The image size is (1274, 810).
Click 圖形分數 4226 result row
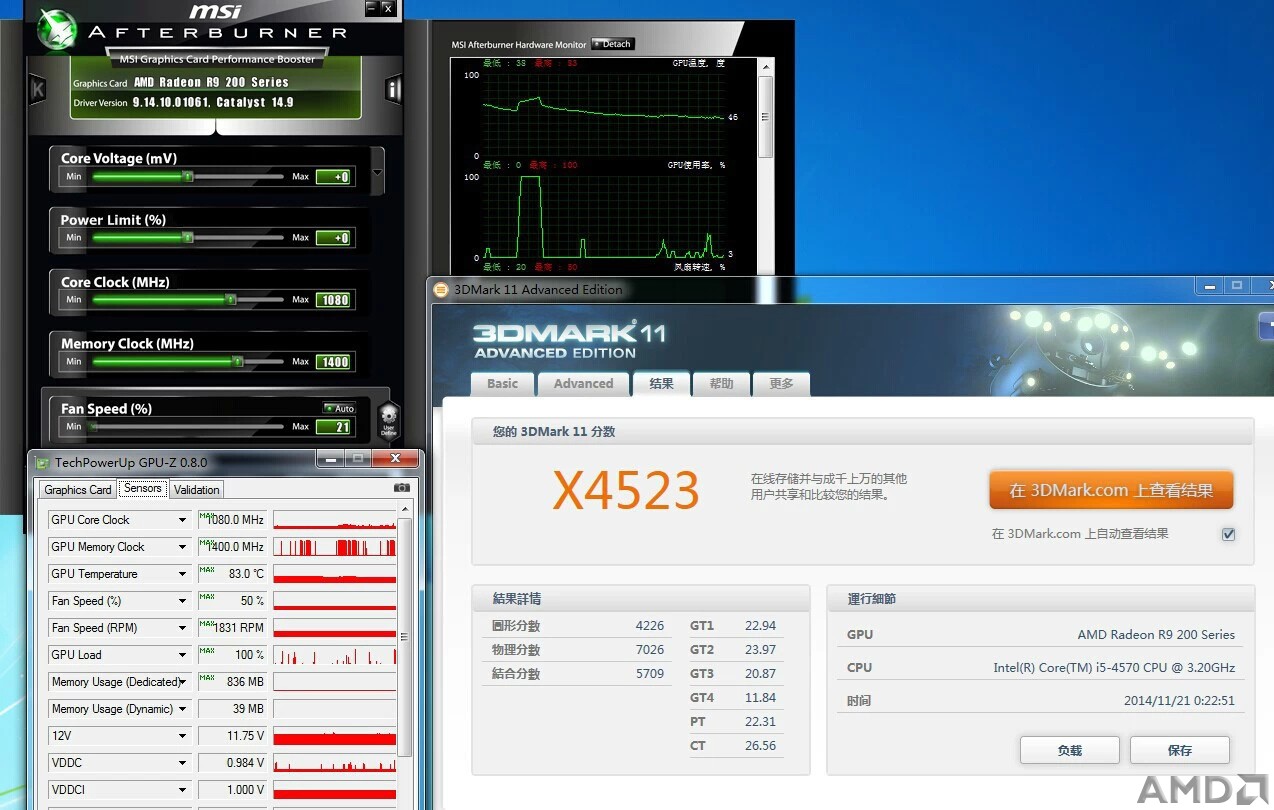578,626
